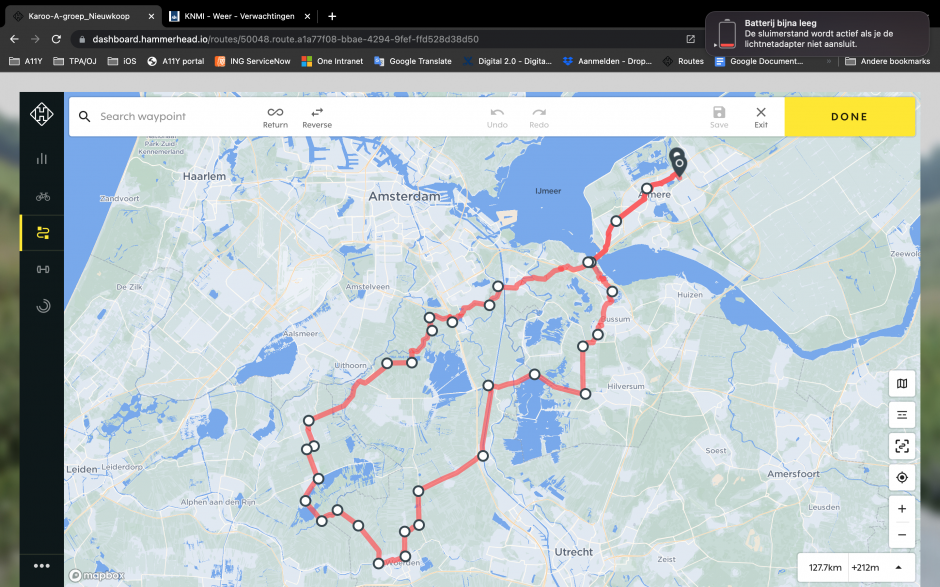
Task: Open the bike rides sidebar icon
Action: 42,196
